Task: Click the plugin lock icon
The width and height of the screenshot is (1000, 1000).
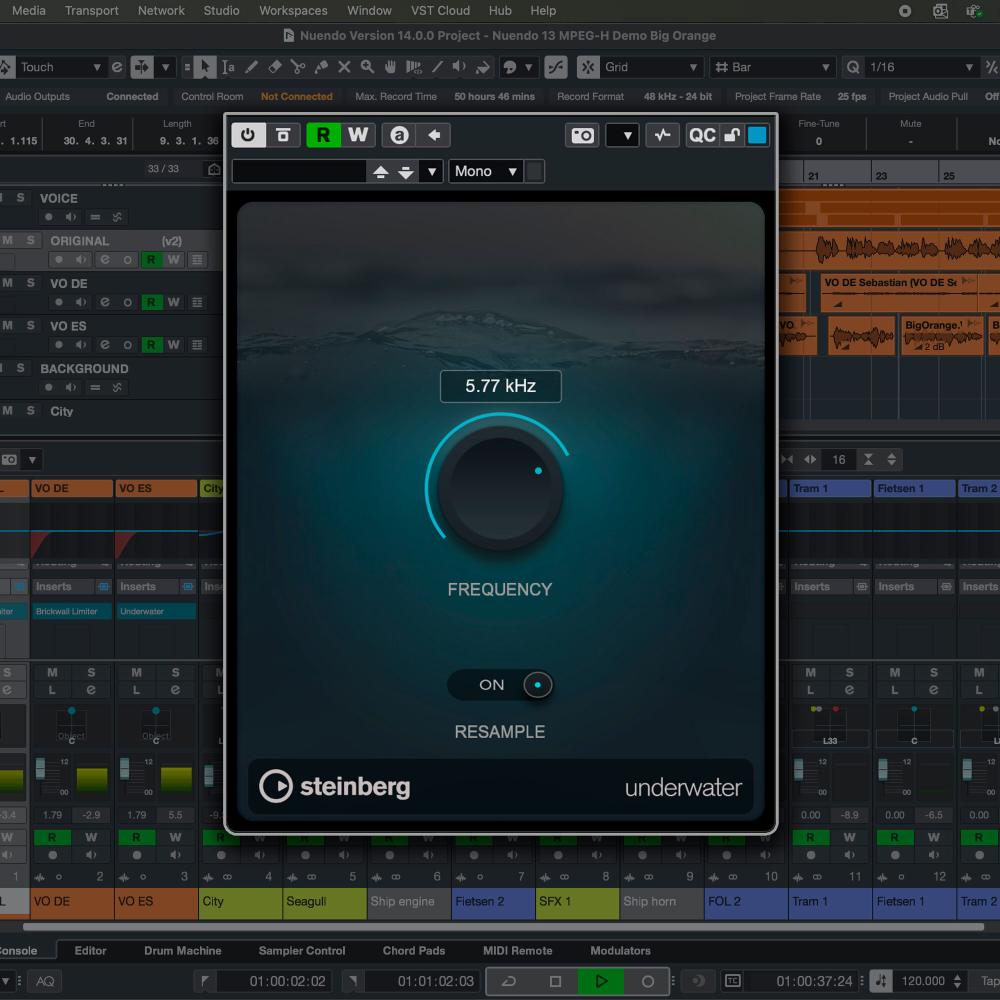Action: (x=732, y=135)
